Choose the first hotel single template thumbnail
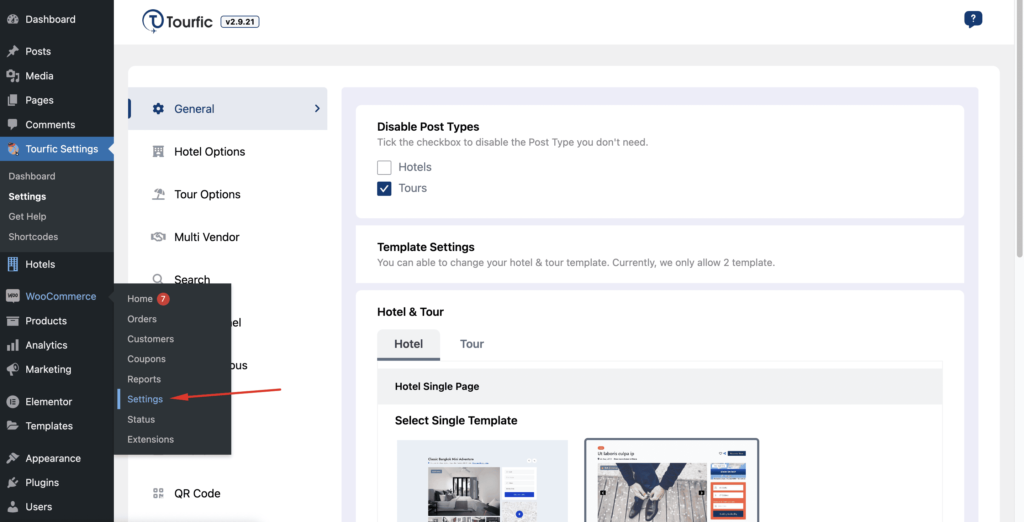This screenshot has width=1024, height=522. (x=483, y=481)
